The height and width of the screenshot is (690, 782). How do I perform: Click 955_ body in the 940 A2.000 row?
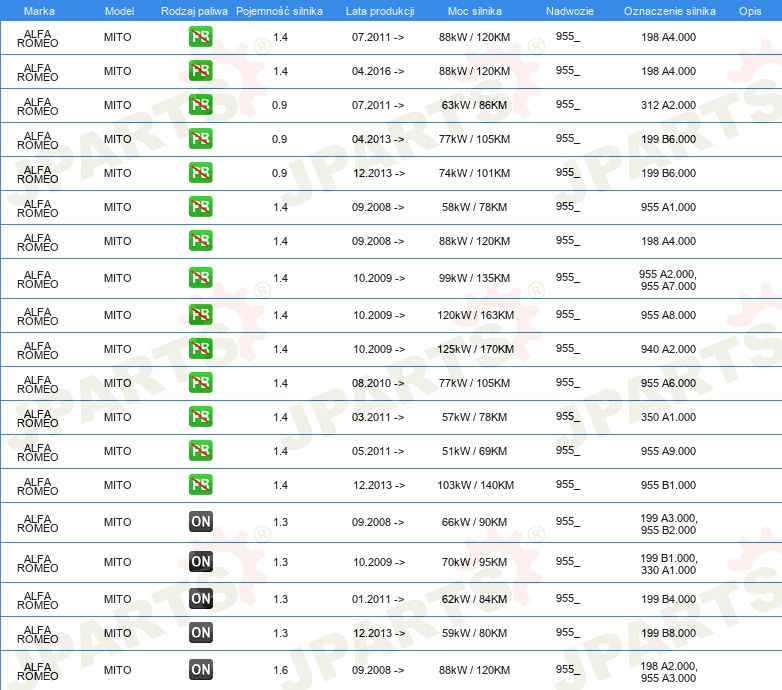point(568,348)
